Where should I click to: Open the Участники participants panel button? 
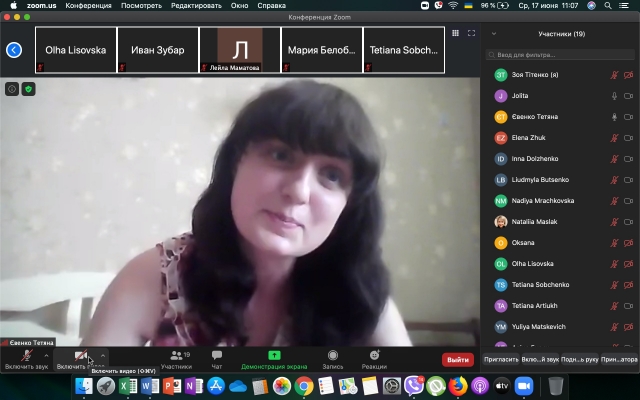[176, 359]
